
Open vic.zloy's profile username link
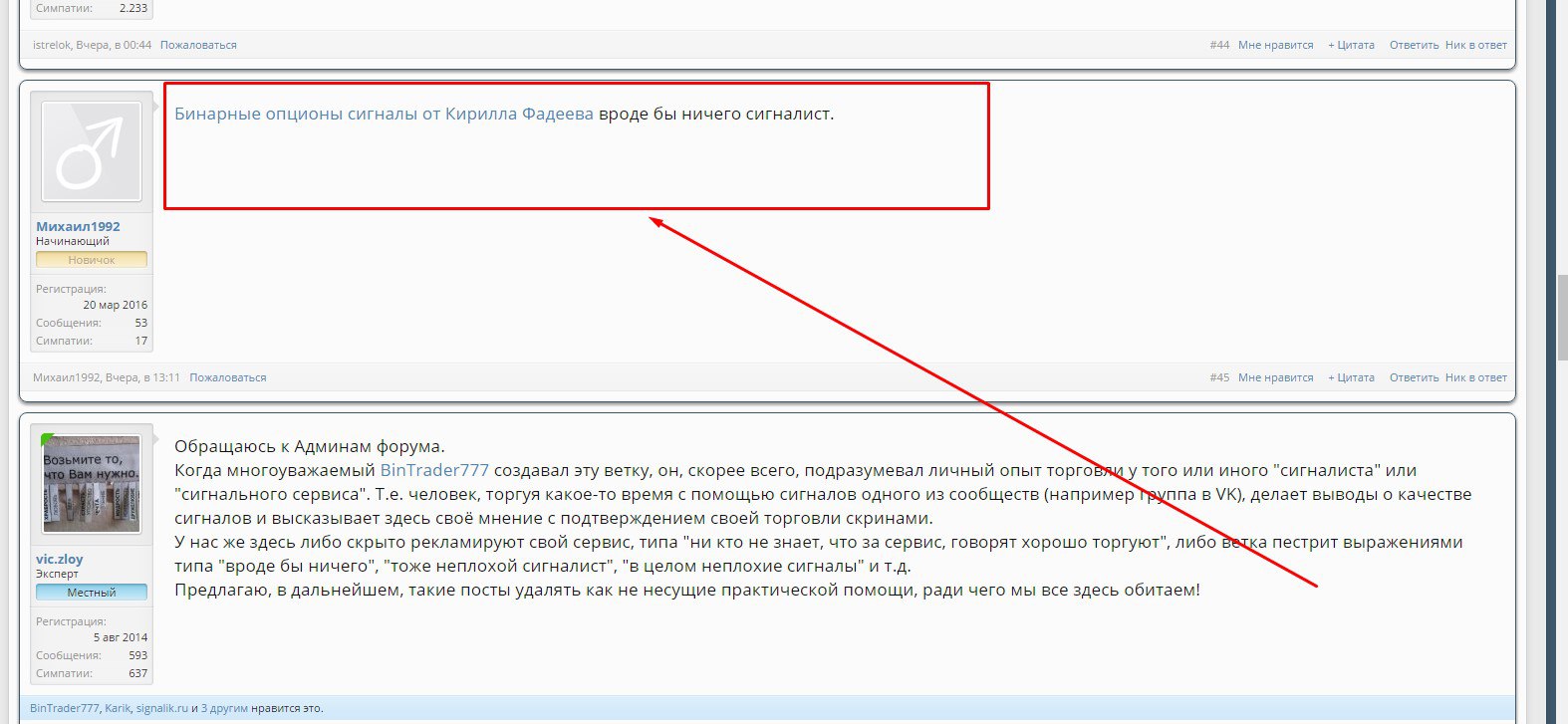[60, 559]
